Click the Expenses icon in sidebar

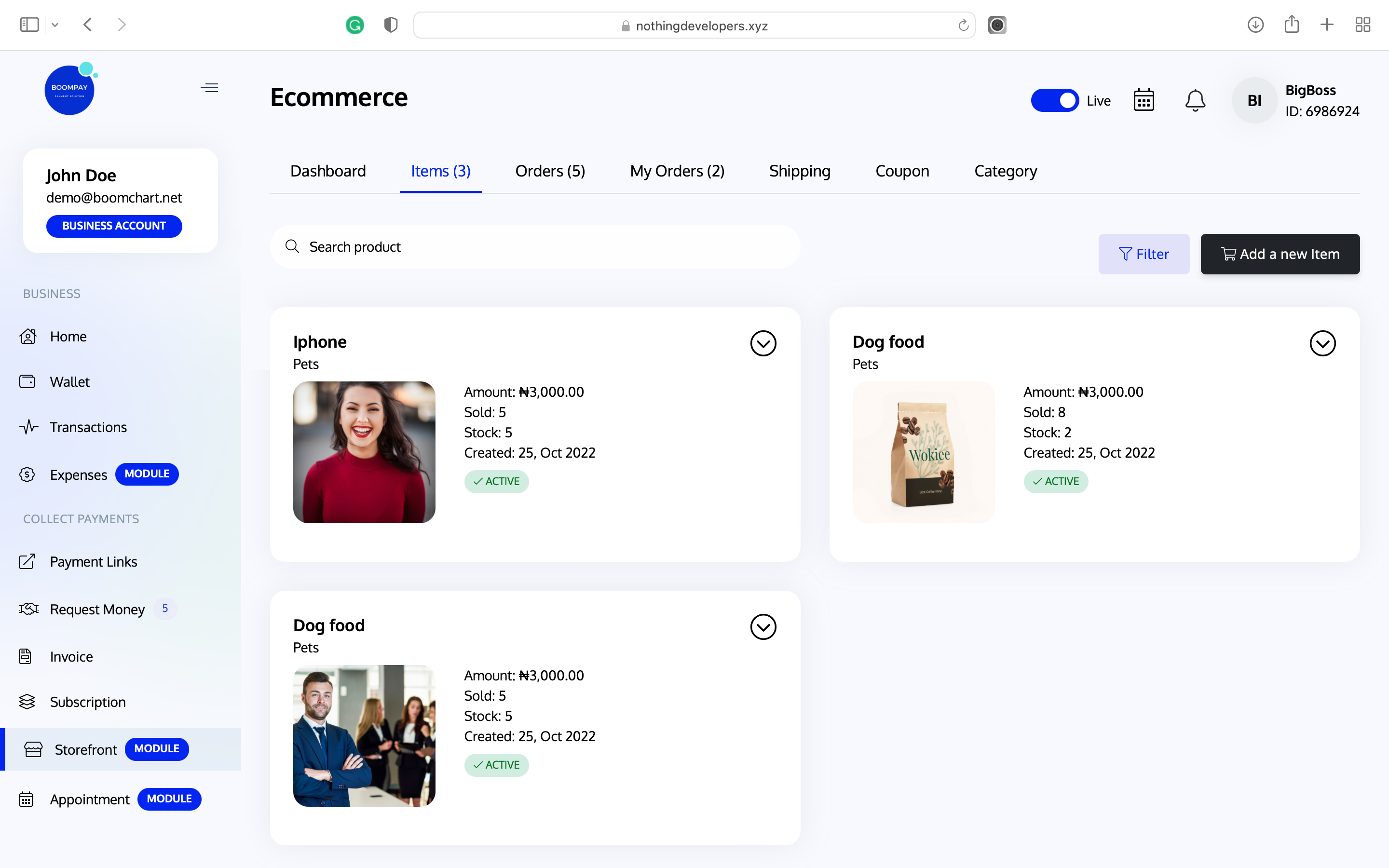point(28,473)
